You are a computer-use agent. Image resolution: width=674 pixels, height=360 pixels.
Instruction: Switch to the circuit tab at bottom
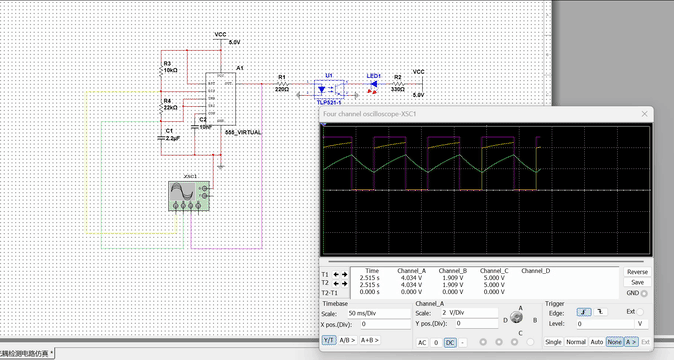pyautogui.click(x=27, y=353)
